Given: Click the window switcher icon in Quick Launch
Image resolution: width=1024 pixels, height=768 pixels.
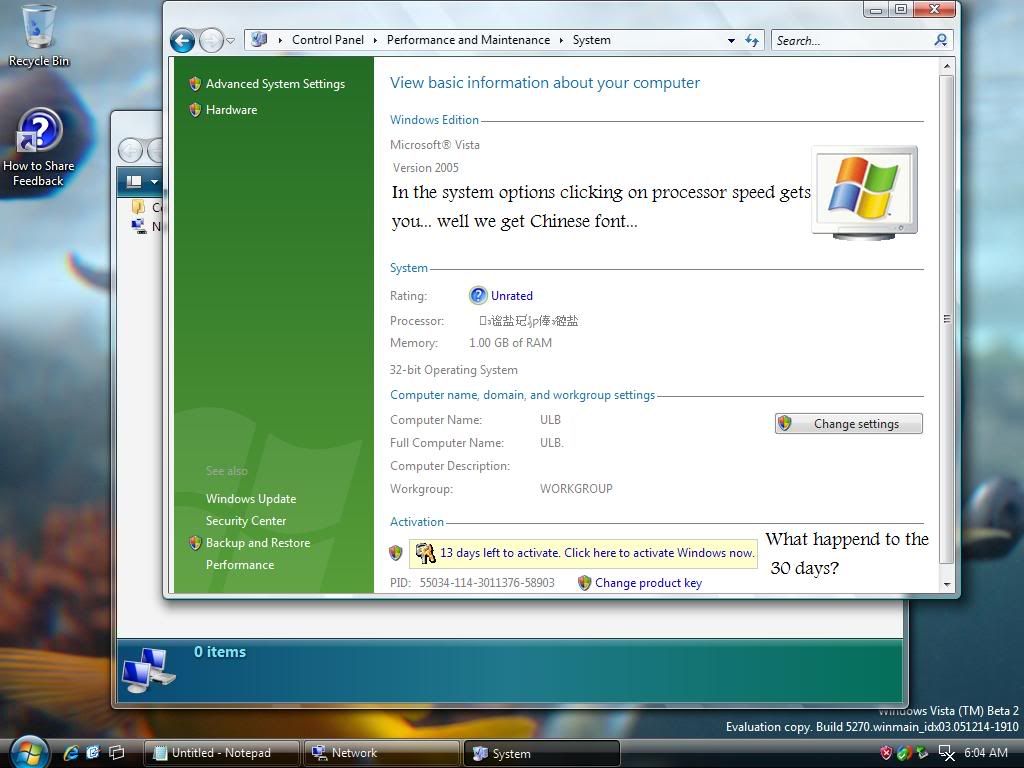Looking at the screenshot, I should (x=117, y=753).
